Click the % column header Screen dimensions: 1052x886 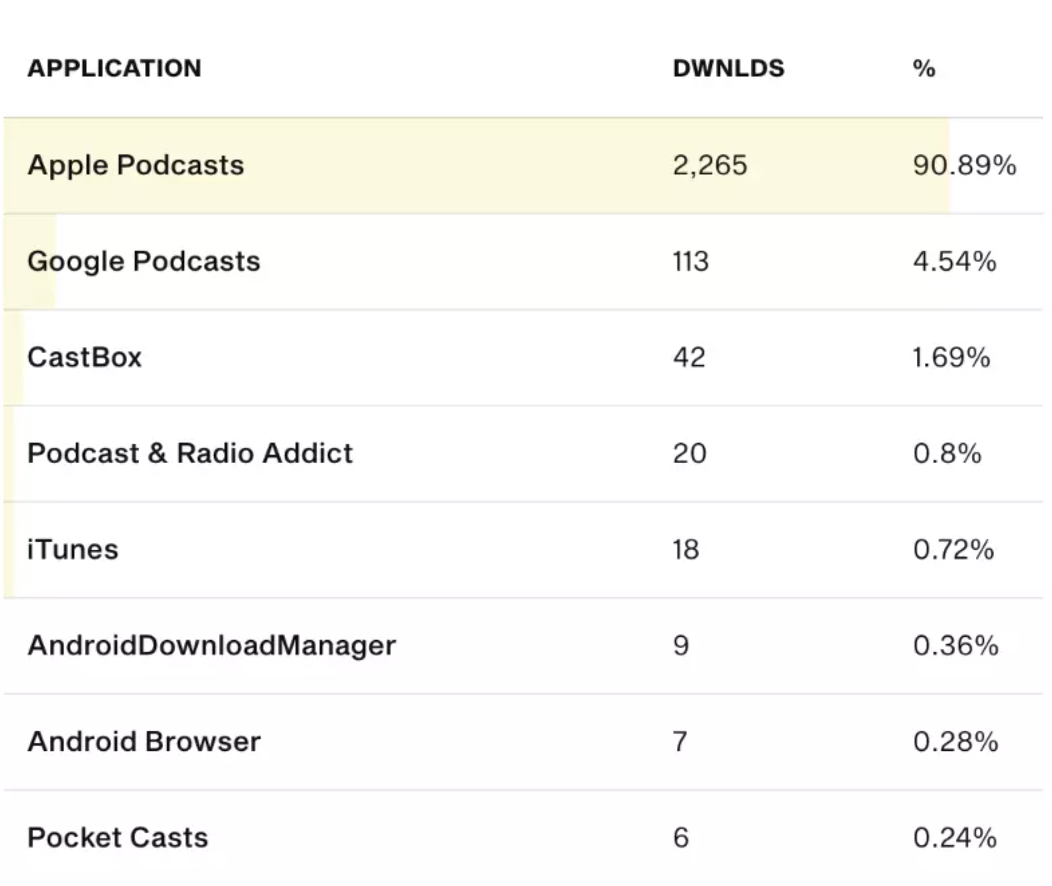(924, 68)
